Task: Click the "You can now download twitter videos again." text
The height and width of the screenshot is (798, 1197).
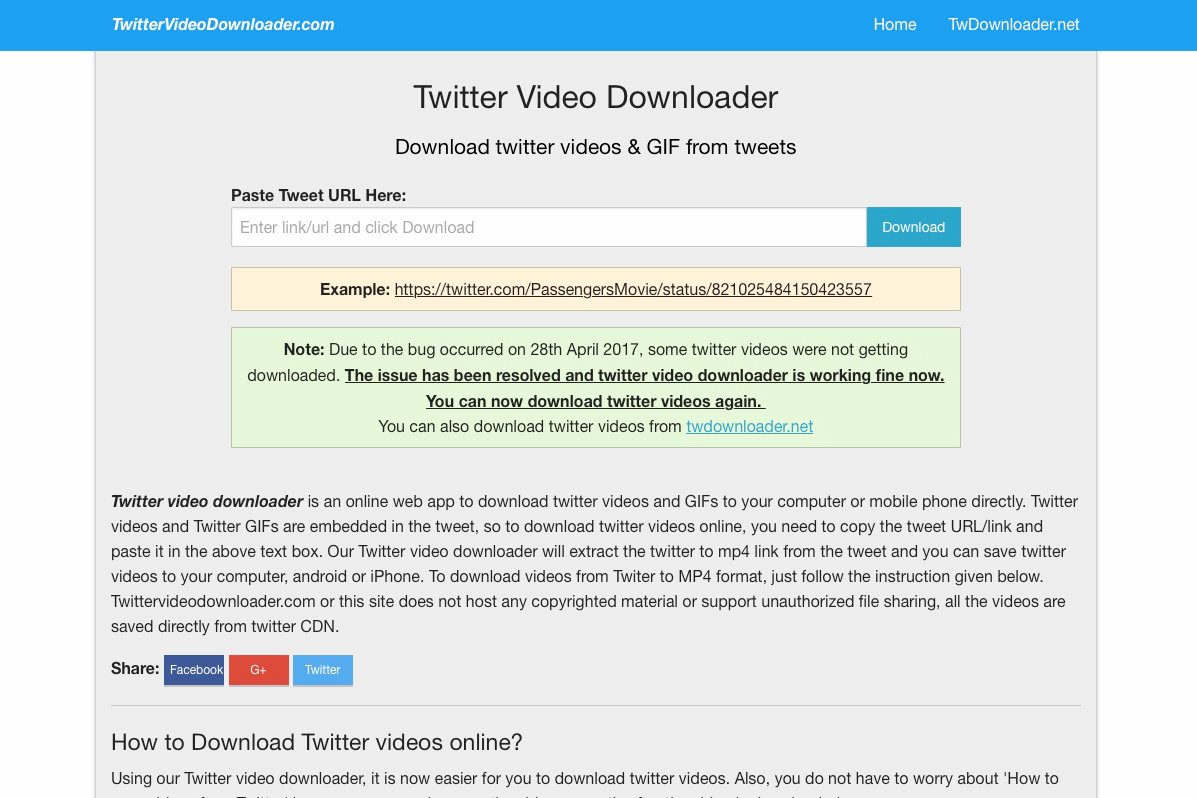Action: pyautogui.click(x=595, y=401)
